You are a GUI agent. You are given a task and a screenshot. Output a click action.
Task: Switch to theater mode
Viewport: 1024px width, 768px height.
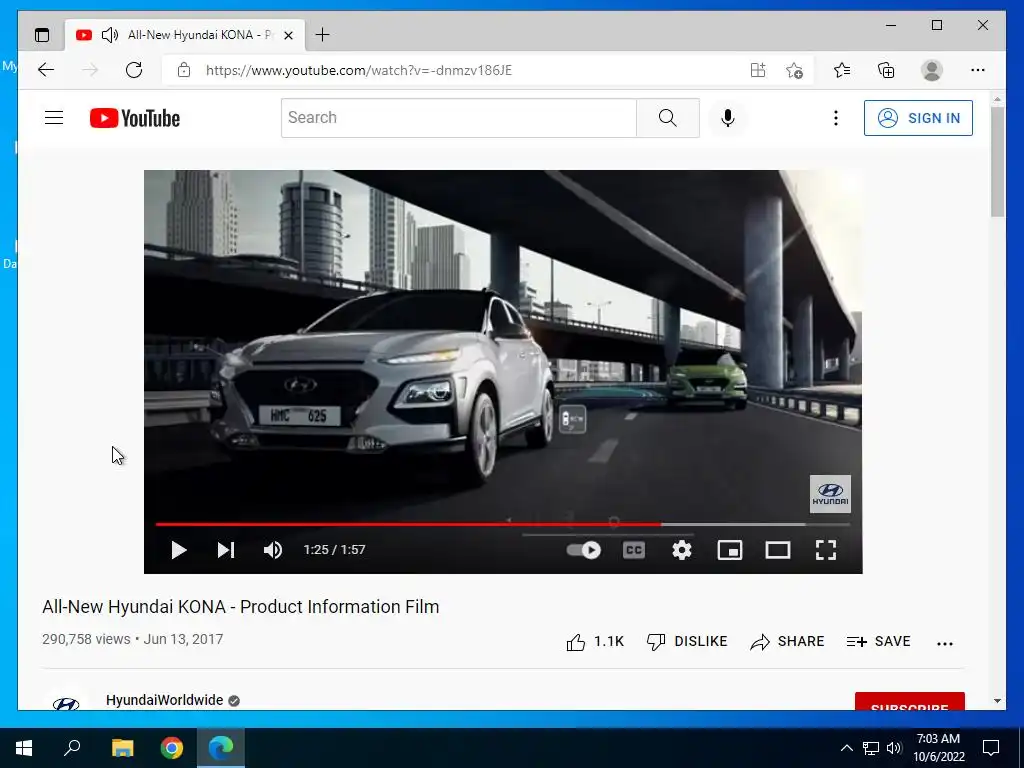(x=778, y=550)
